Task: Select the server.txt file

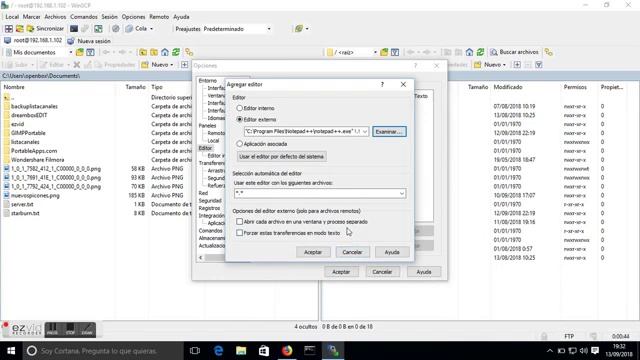Action: (x=22, y=204)
